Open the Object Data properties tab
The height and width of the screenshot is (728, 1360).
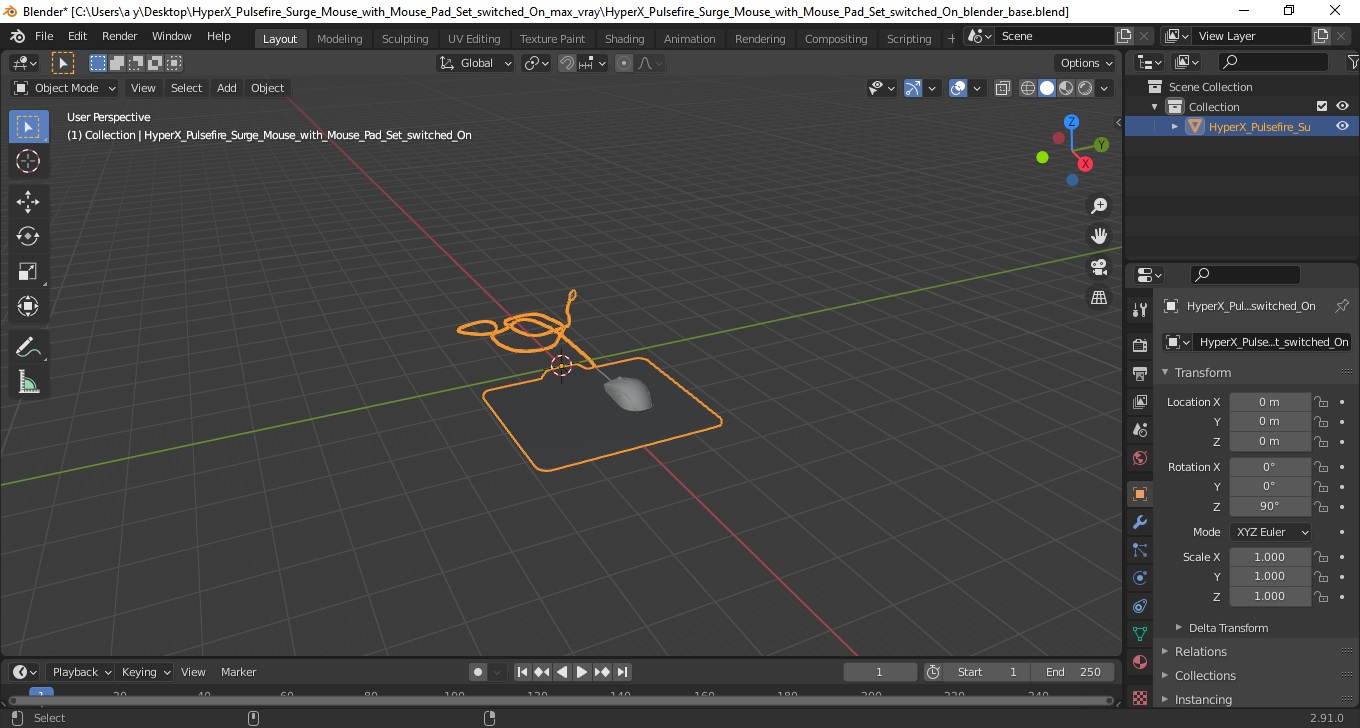(1139, 634)
